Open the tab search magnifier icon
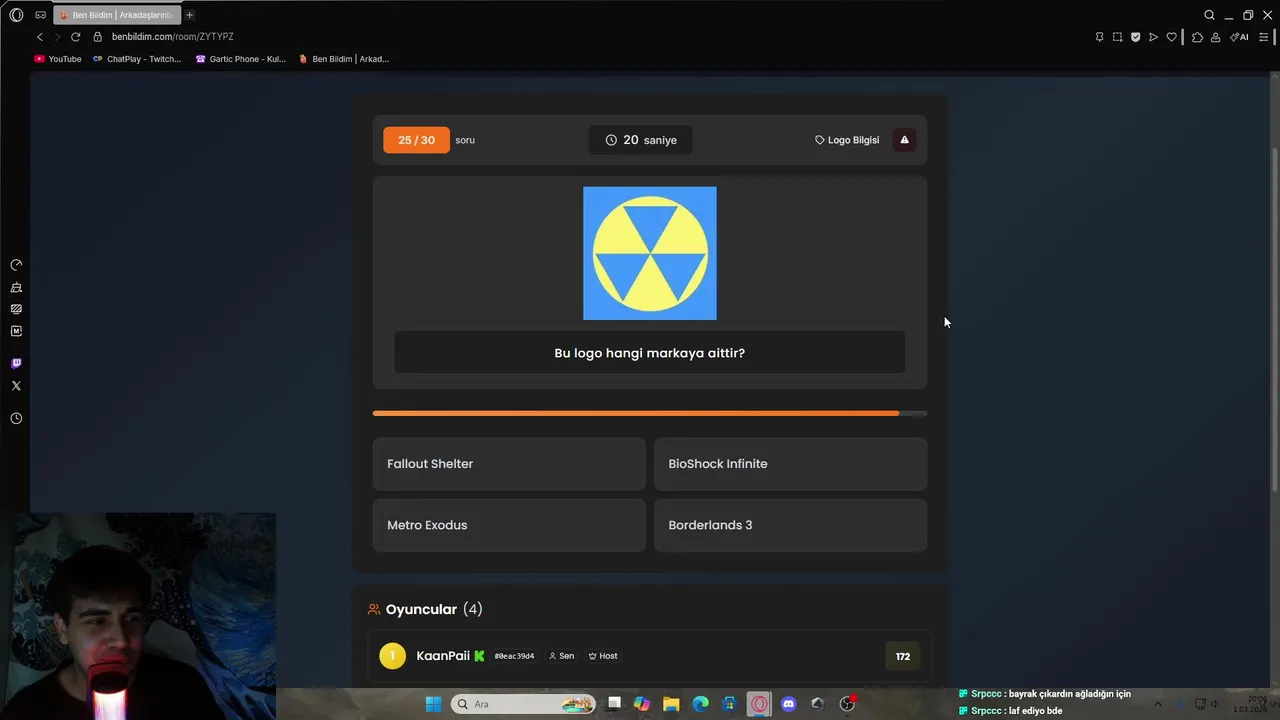This screenshot has height=720, width=1280. [x=1209, y=15]
